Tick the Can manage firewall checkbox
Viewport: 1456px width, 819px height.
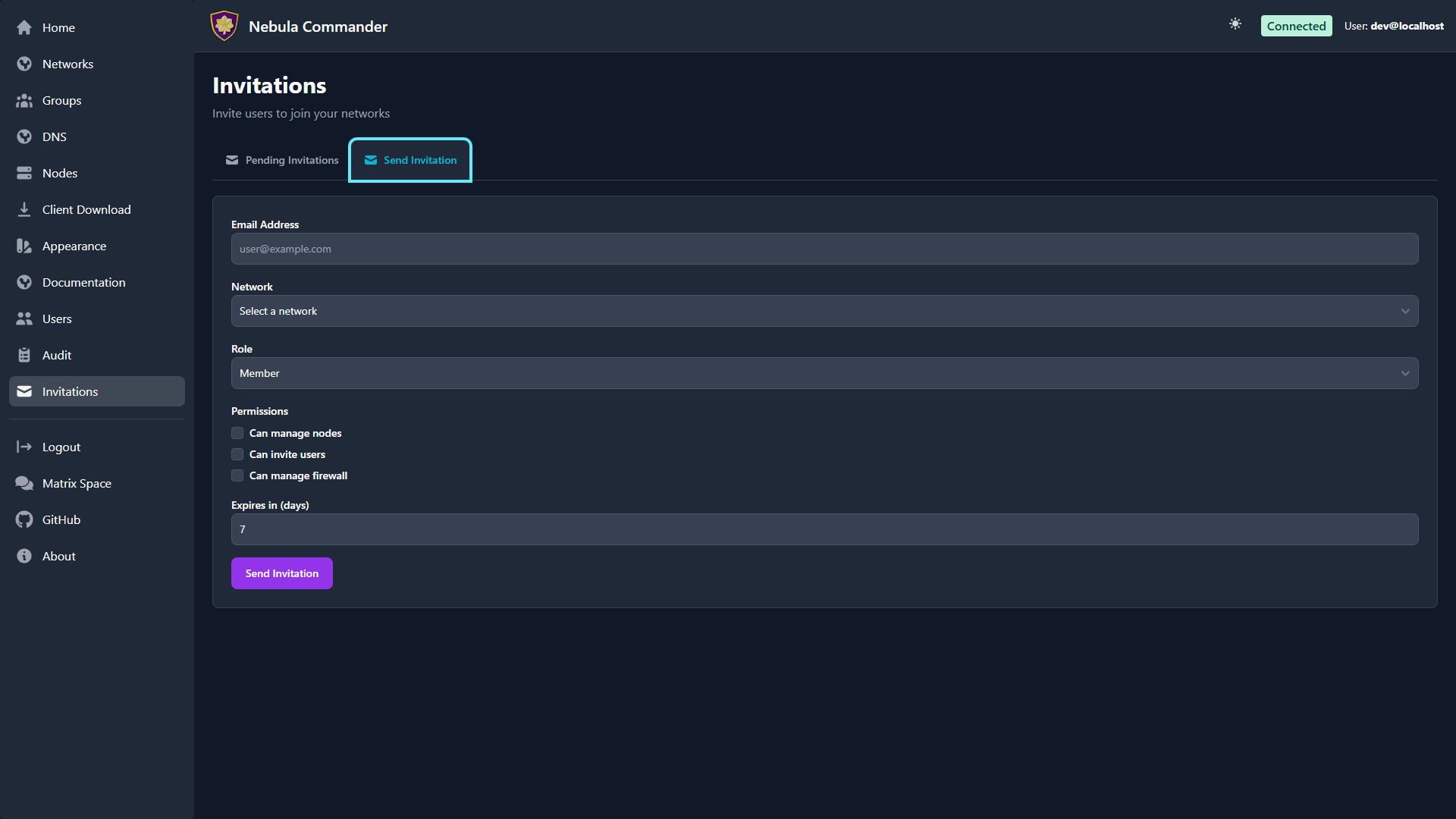(237, 475)
